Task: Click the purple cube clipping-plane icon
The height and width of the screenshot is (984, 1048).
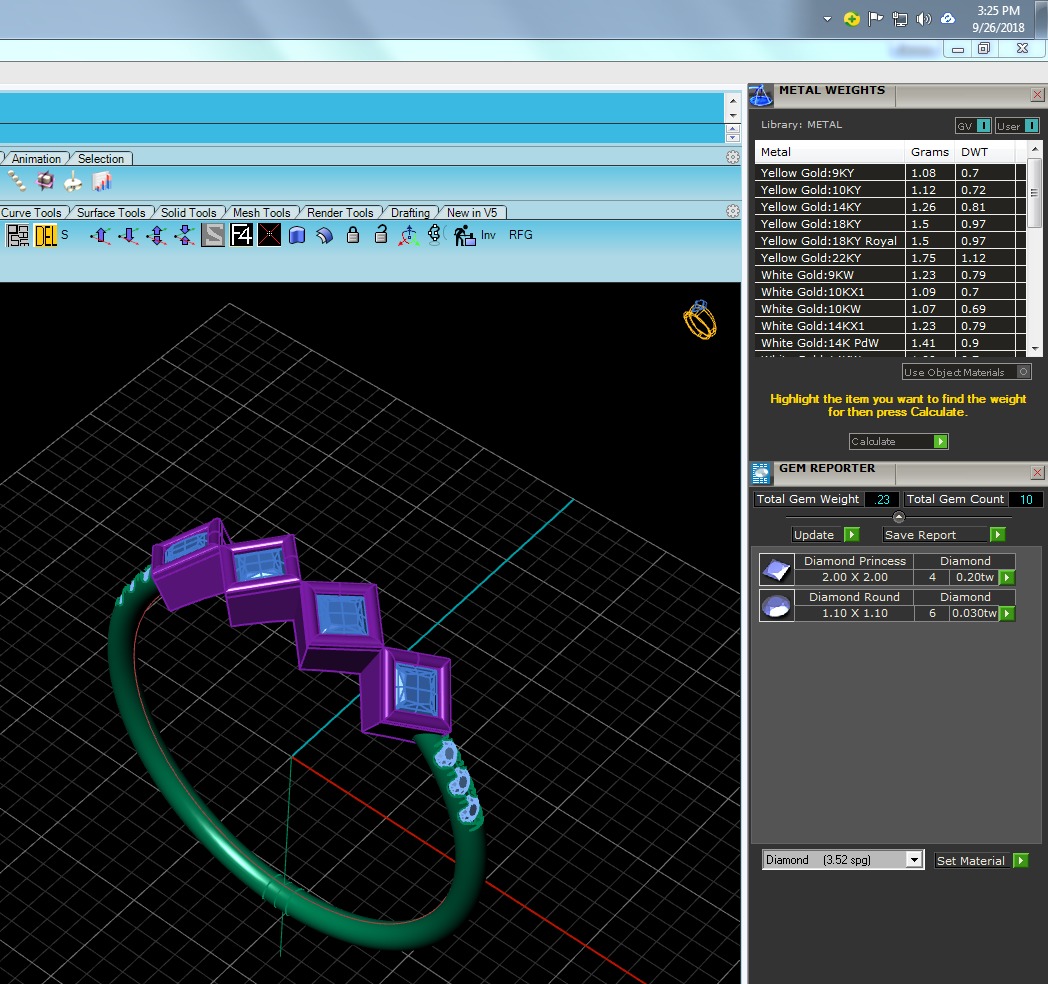Action: (x=45, y=181)
